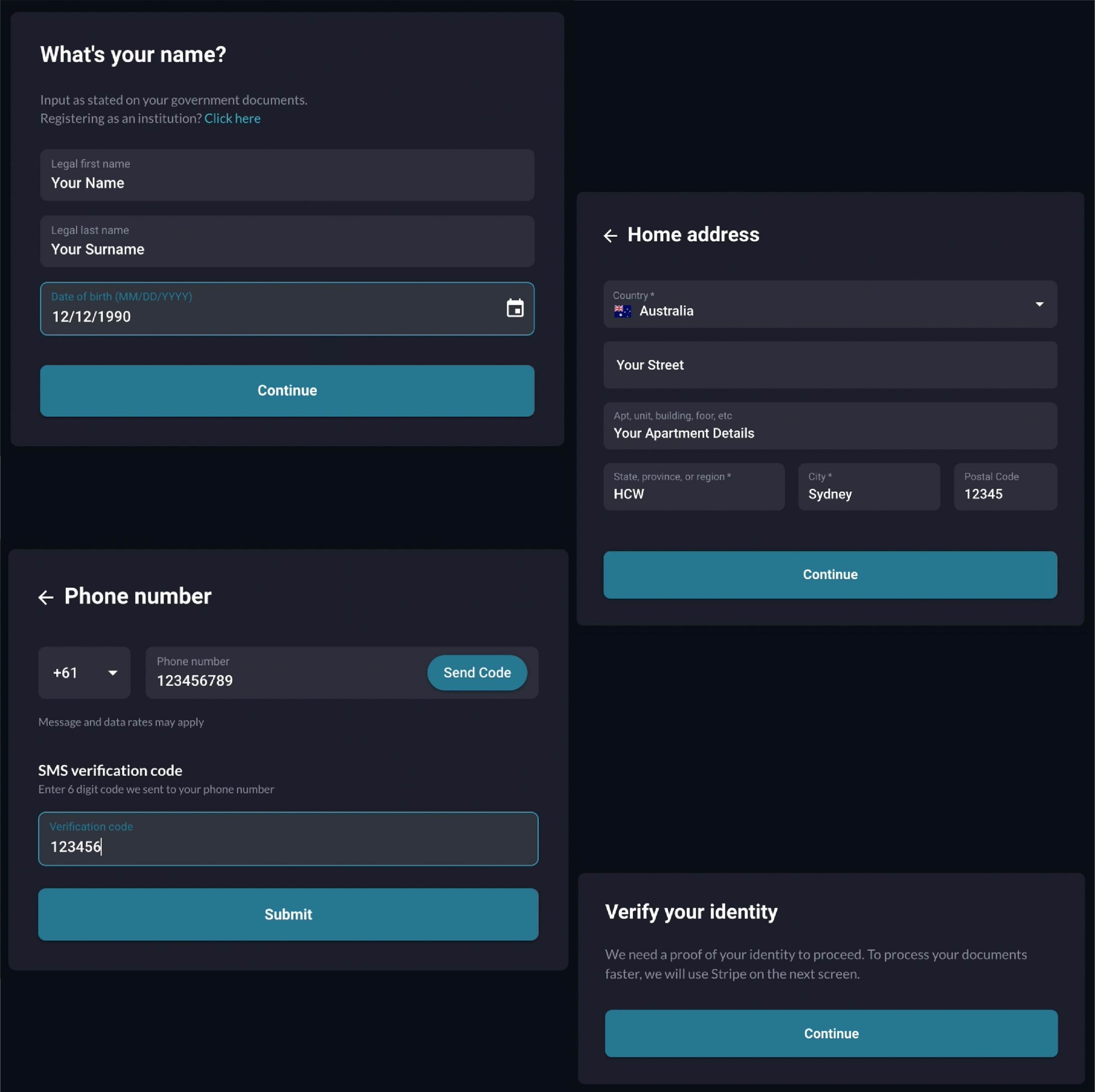
Task: Click the Australia flag icon
Action: [x=622, y=311]
